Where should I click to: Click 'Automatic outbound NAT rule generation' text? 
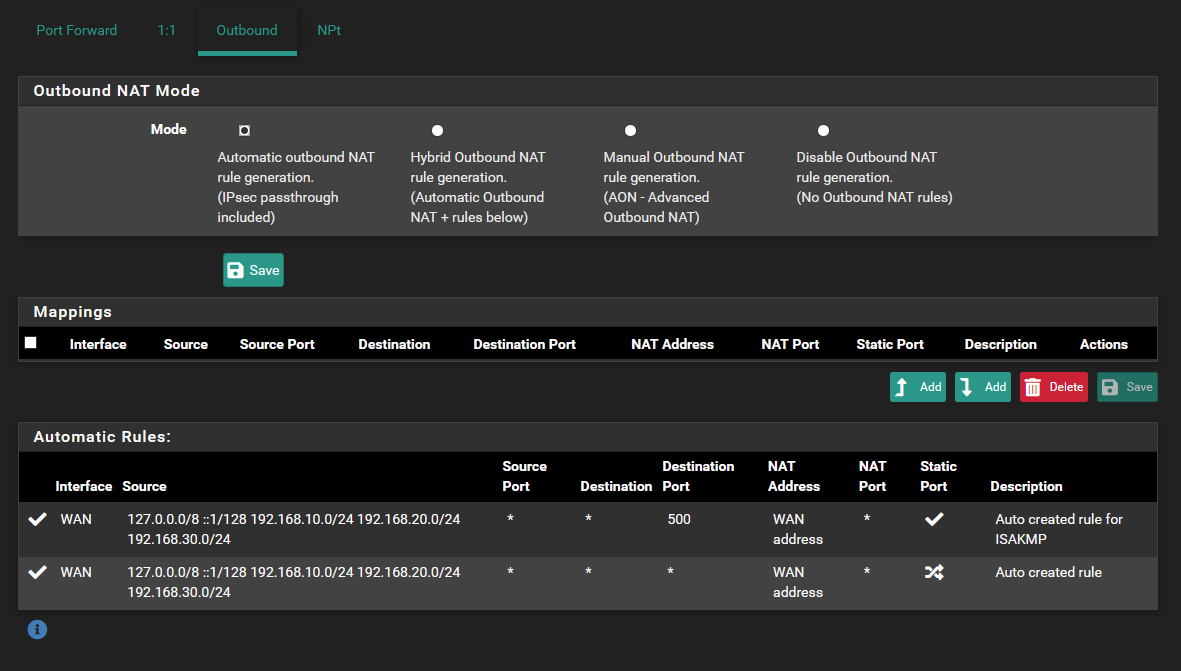(x=296, y=167)
